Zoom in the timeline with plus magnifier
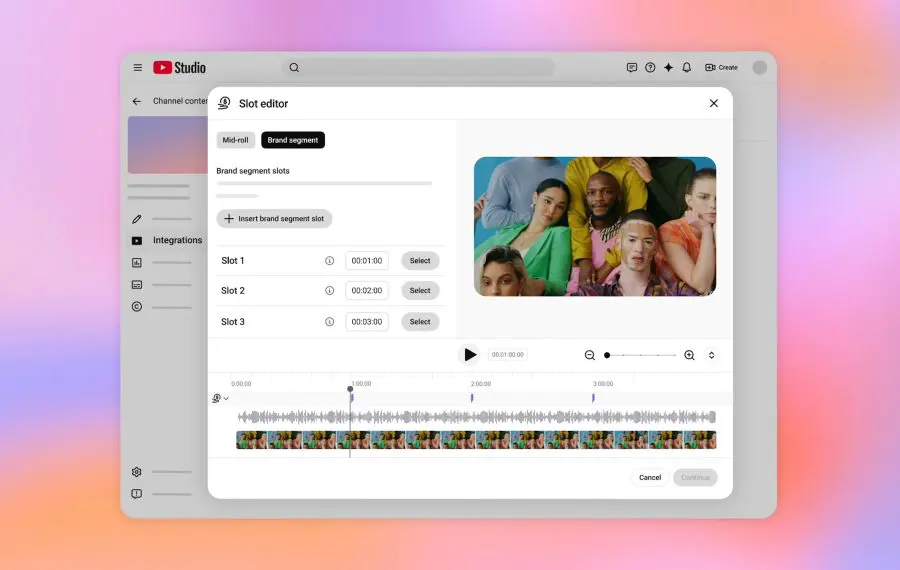The width and height of the screenshot is (900, 570). point(689,355)
